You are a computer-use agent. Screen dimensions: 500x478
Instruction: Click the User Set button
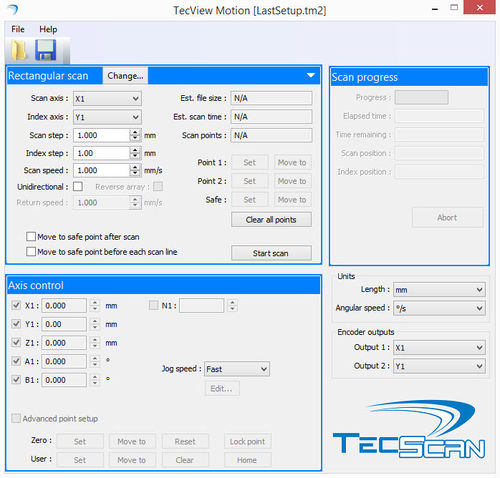pyautogui.click(x=80, y=460)
